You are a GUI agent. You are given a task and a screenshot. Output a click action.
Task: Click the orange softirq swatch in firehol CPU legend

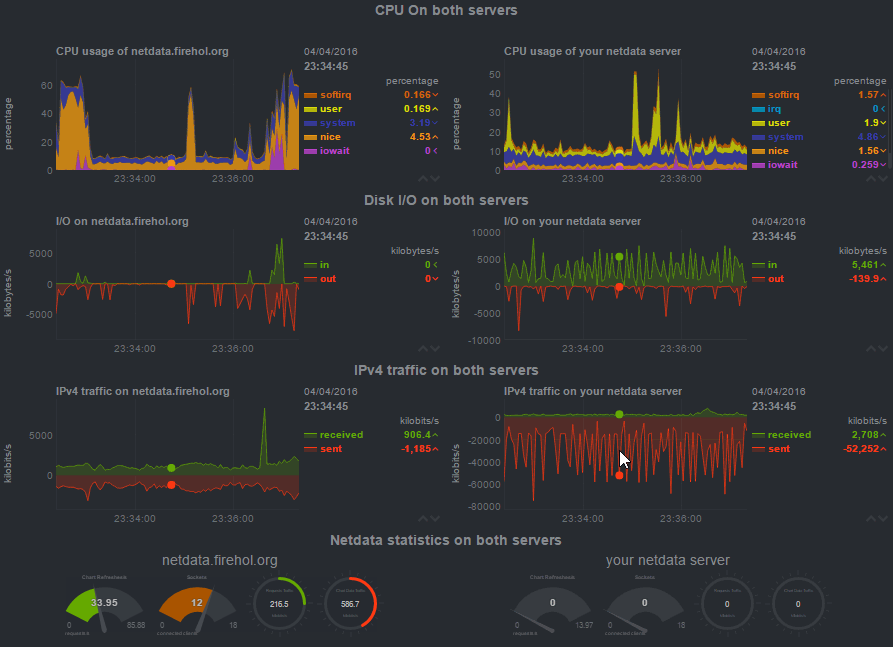tap(310, 95)
